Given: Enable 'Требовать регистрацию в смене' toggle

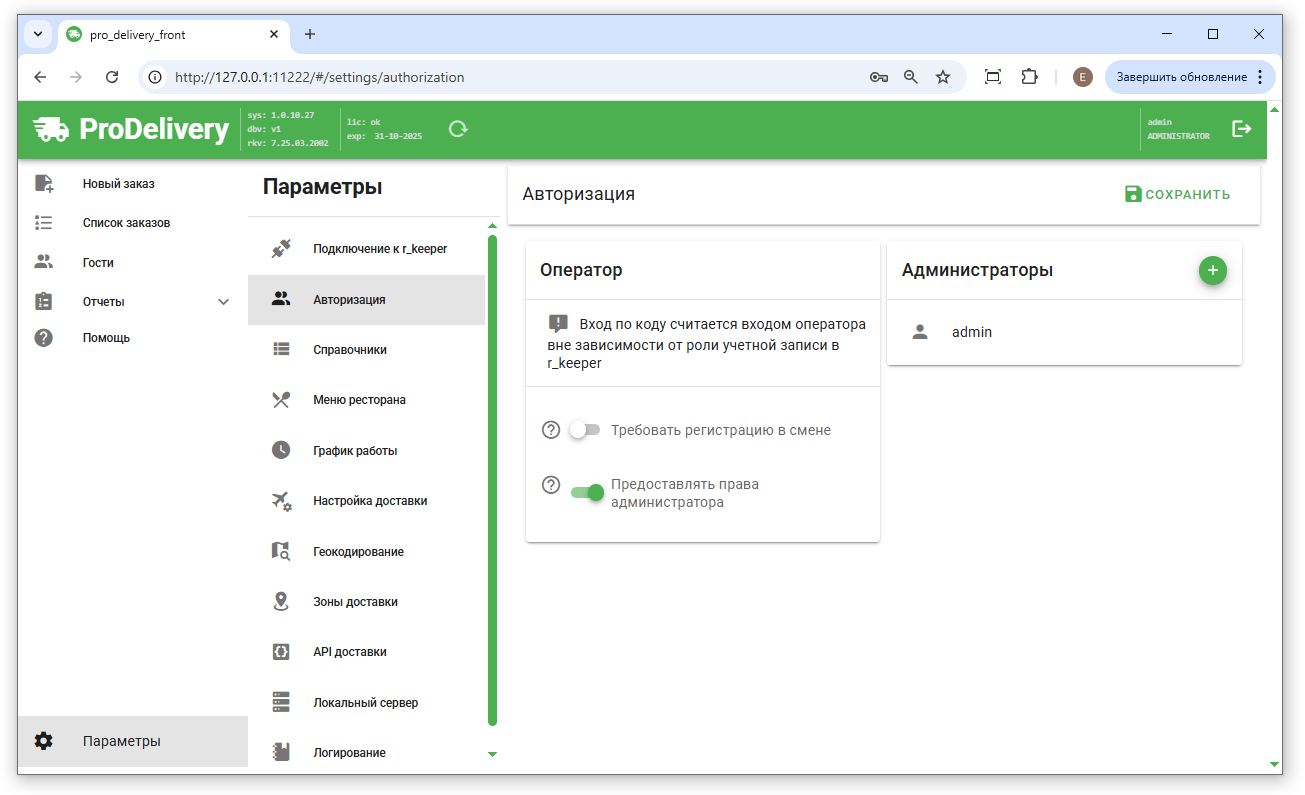Looking at the screenshot, I should click(585, 430).
